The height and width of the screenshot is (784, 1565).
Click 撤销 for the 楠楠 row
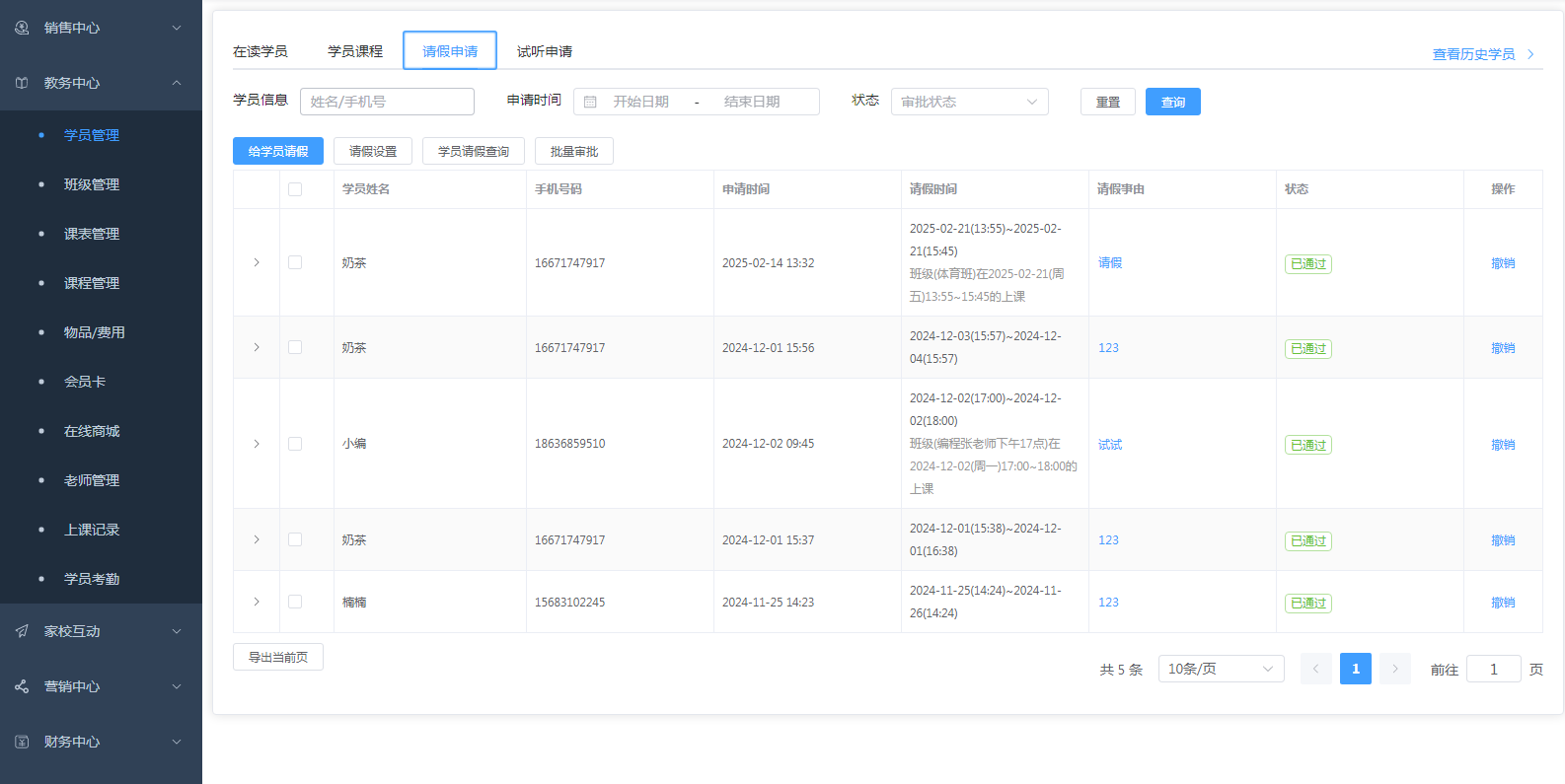coord(1503,603)
